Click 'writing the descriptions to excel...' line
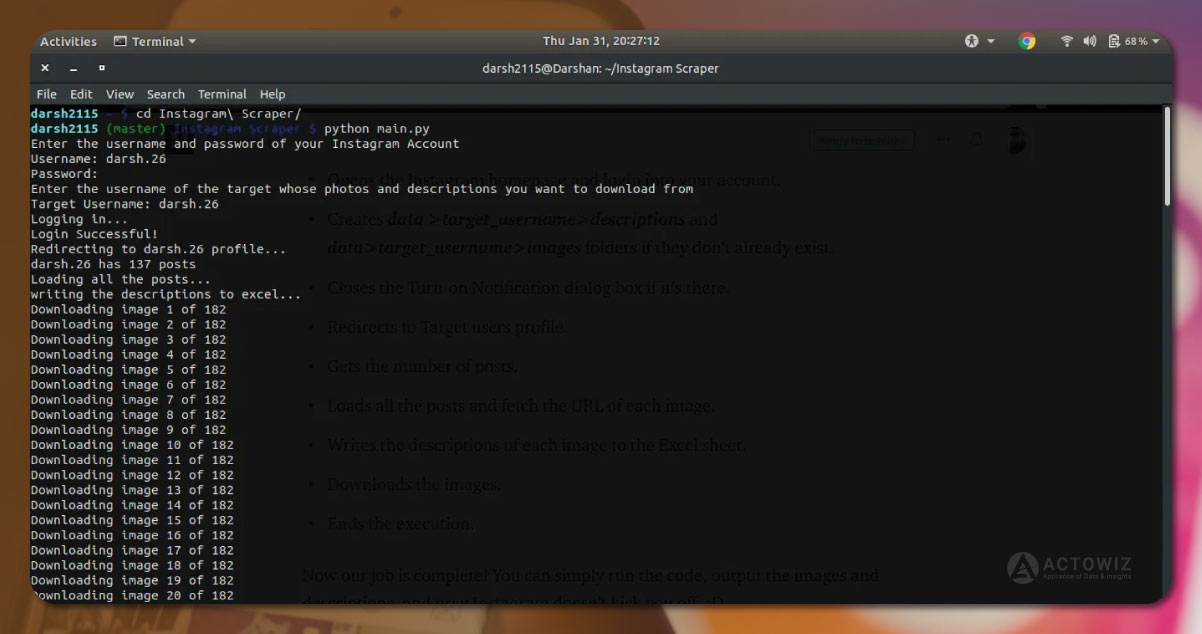The width and height of the screenshot is (1202, 634). pyautogui.click(x=166, y=294)
